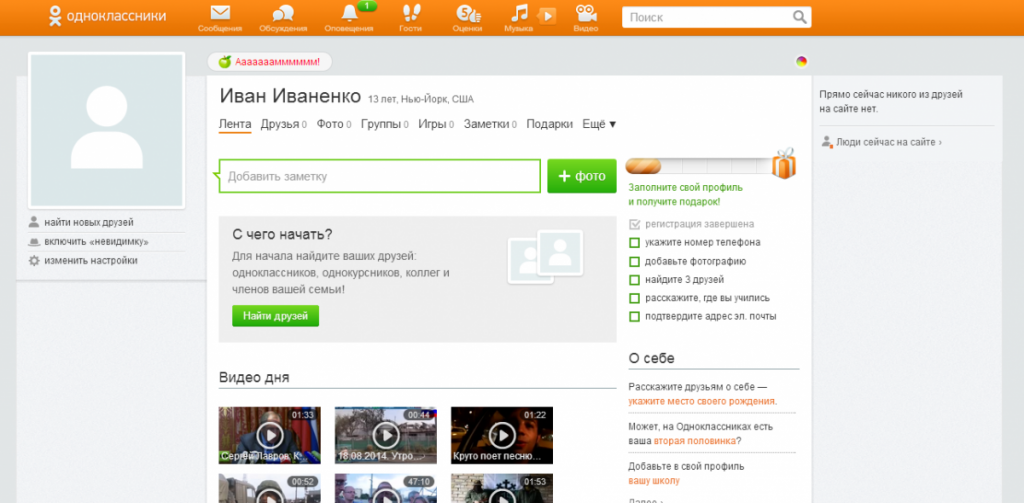This screenshot has height=503, width=1024.
Task: Open the colorful theme circle icon
Action: 801,61
